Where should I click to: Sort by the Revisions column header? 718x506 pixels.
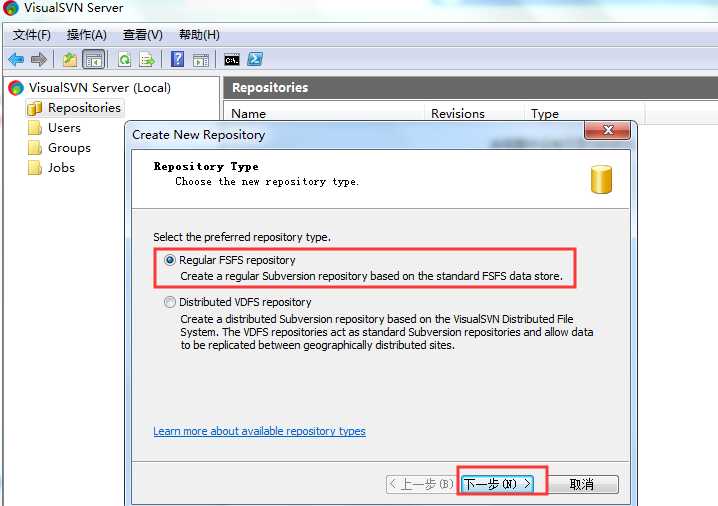click(x=474, y=114)
